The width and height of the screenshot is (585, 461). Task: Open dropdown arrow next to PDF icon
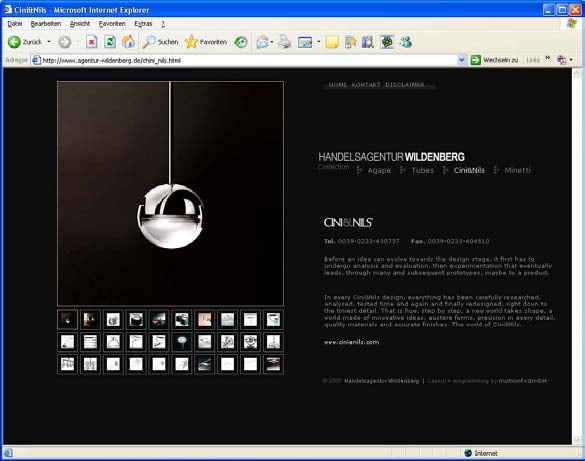click(571, 60)
